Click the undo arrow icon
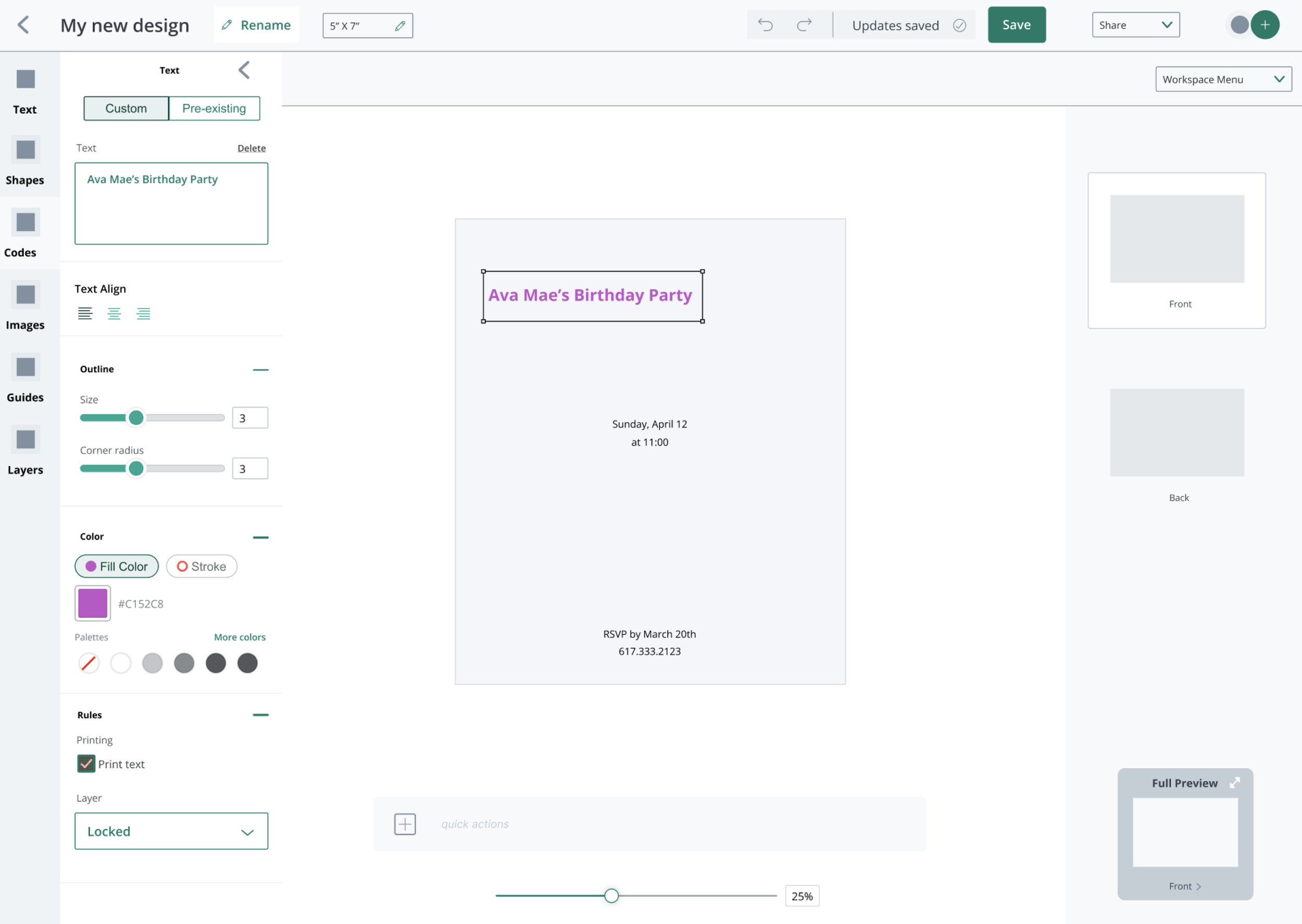This screenshot has width=1302, height=924. coord(765,25)
